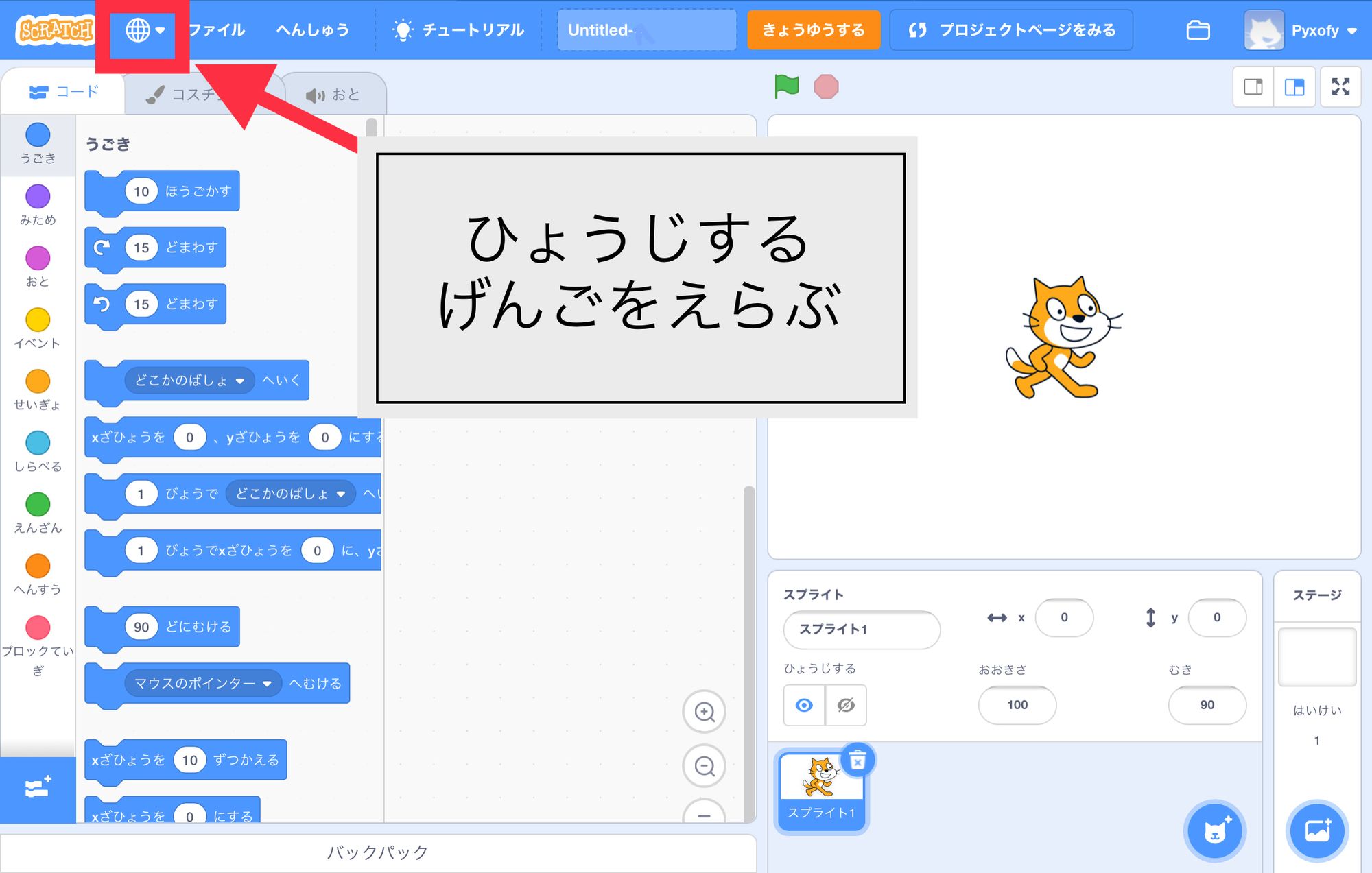Click the red stop sign
The width and height of the screenshot is (1372, 873).
tap(828, 86)
